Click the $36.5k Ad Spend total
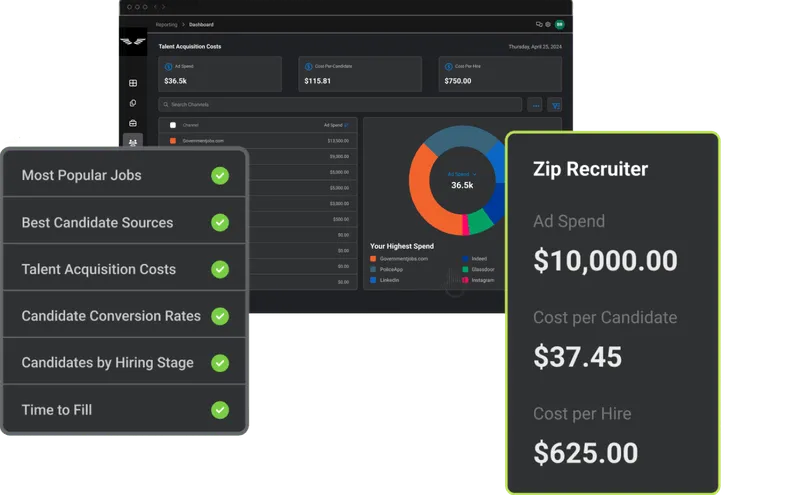The image size is (800, 495). [176, 81]
